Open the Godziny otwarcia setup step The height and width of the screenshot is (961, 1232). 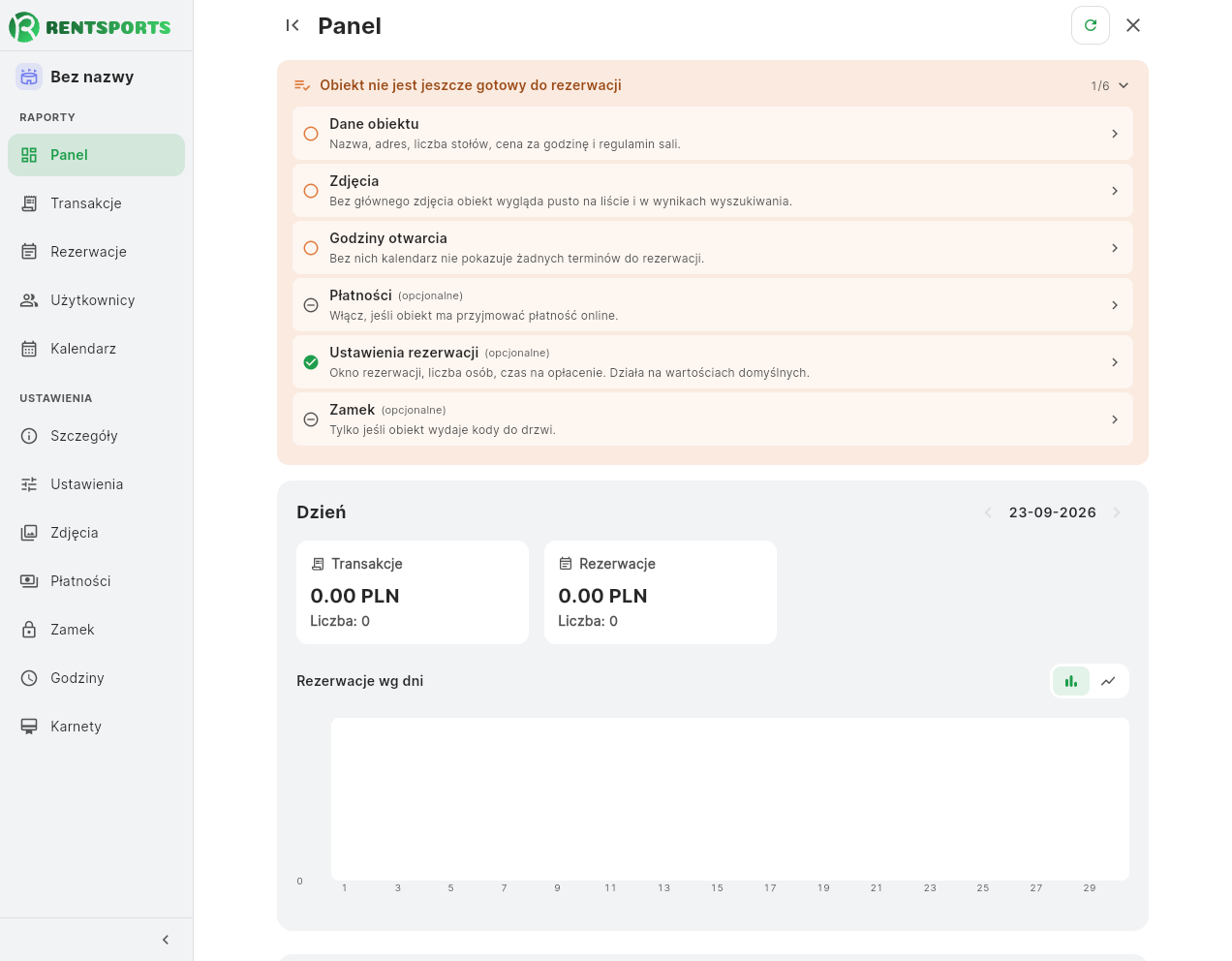tap(713, 248)
